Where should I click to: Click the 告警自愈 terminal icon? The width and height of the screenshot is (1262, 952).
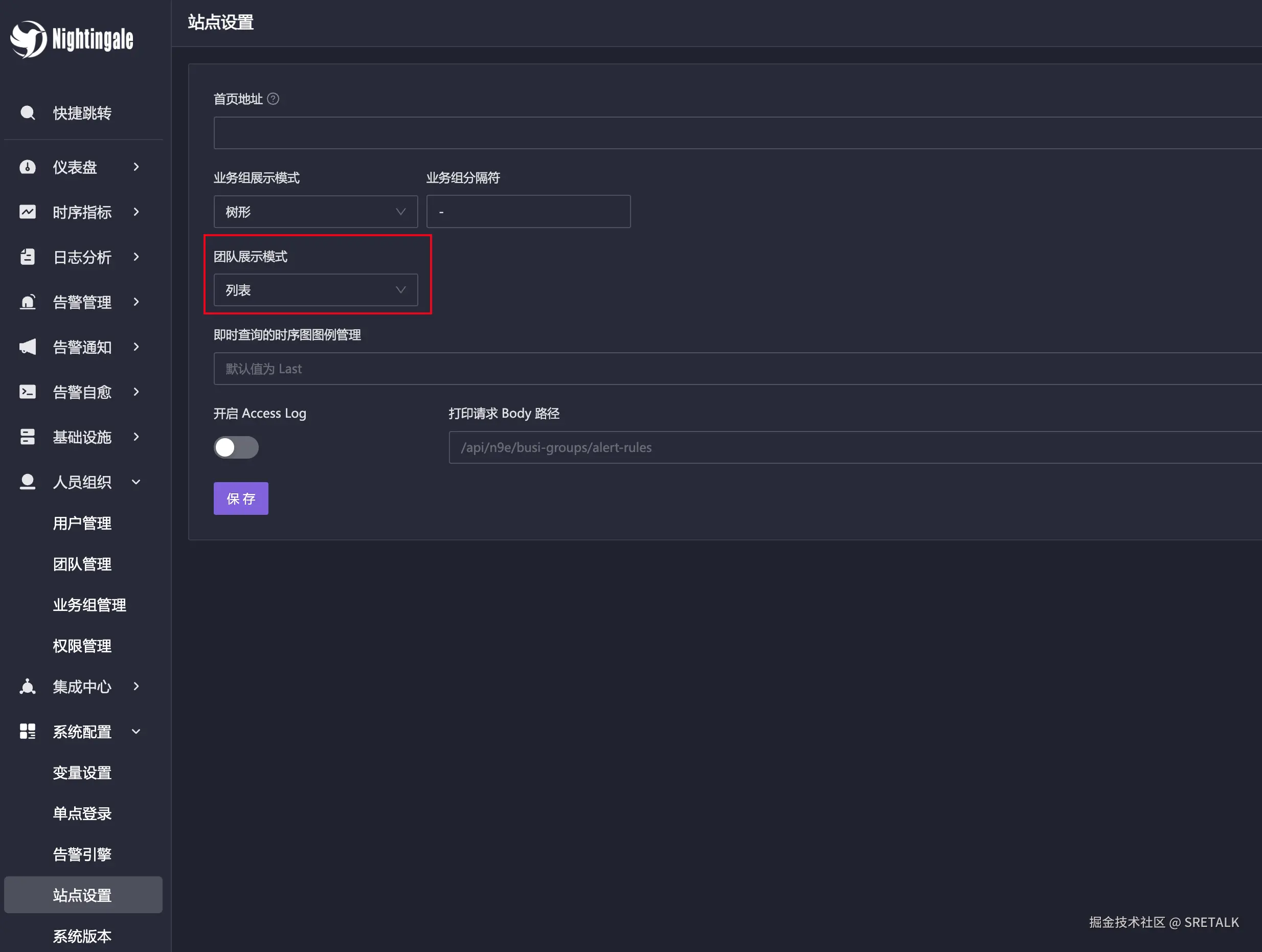tap(28, 392)
